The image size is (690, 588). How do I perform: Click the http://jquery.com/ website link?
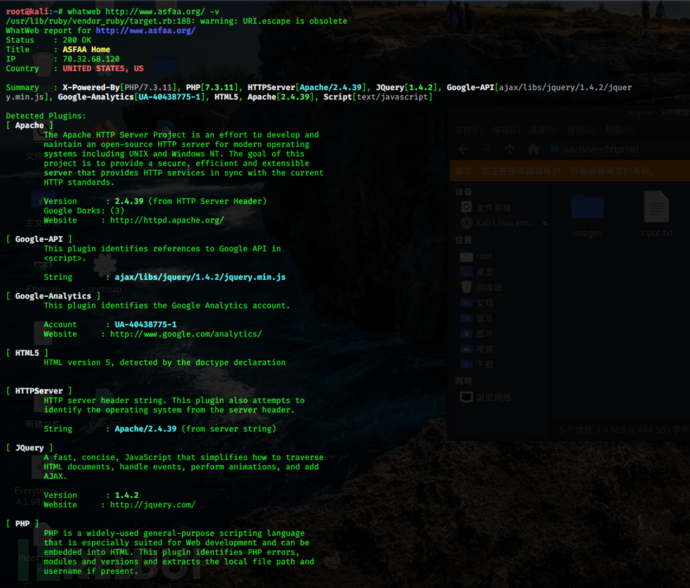point(153,505)
